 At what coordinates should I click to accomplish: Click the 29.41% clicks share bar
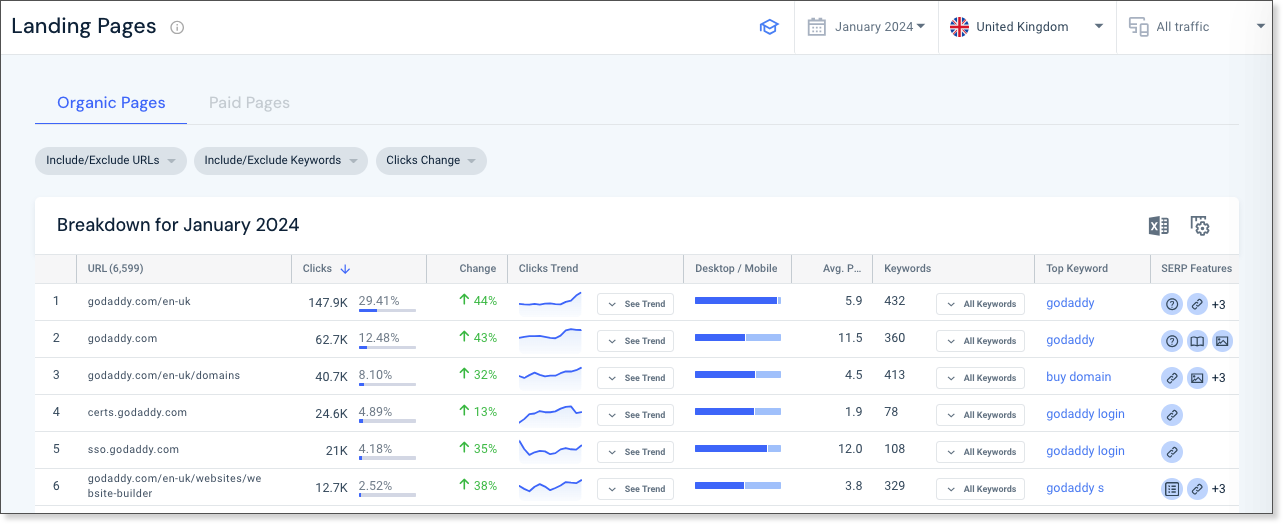point(387,311)
